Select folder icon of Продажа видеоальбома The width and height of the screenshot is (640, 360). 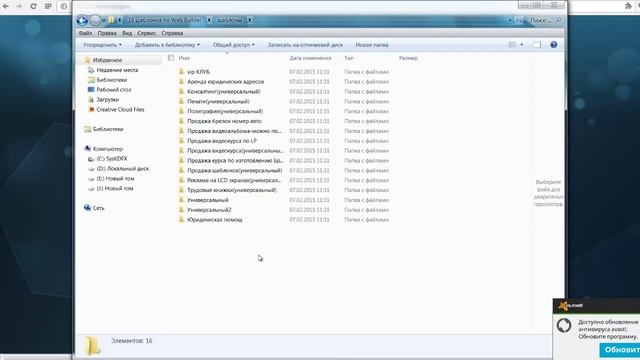coord(182,131)
